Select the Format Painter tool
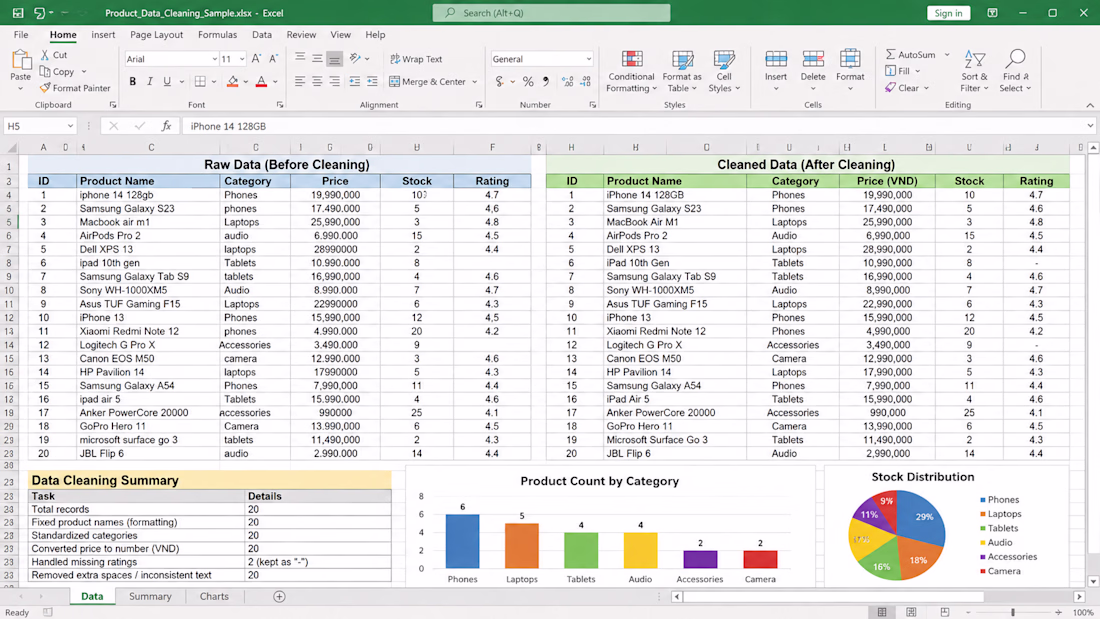 75,88
